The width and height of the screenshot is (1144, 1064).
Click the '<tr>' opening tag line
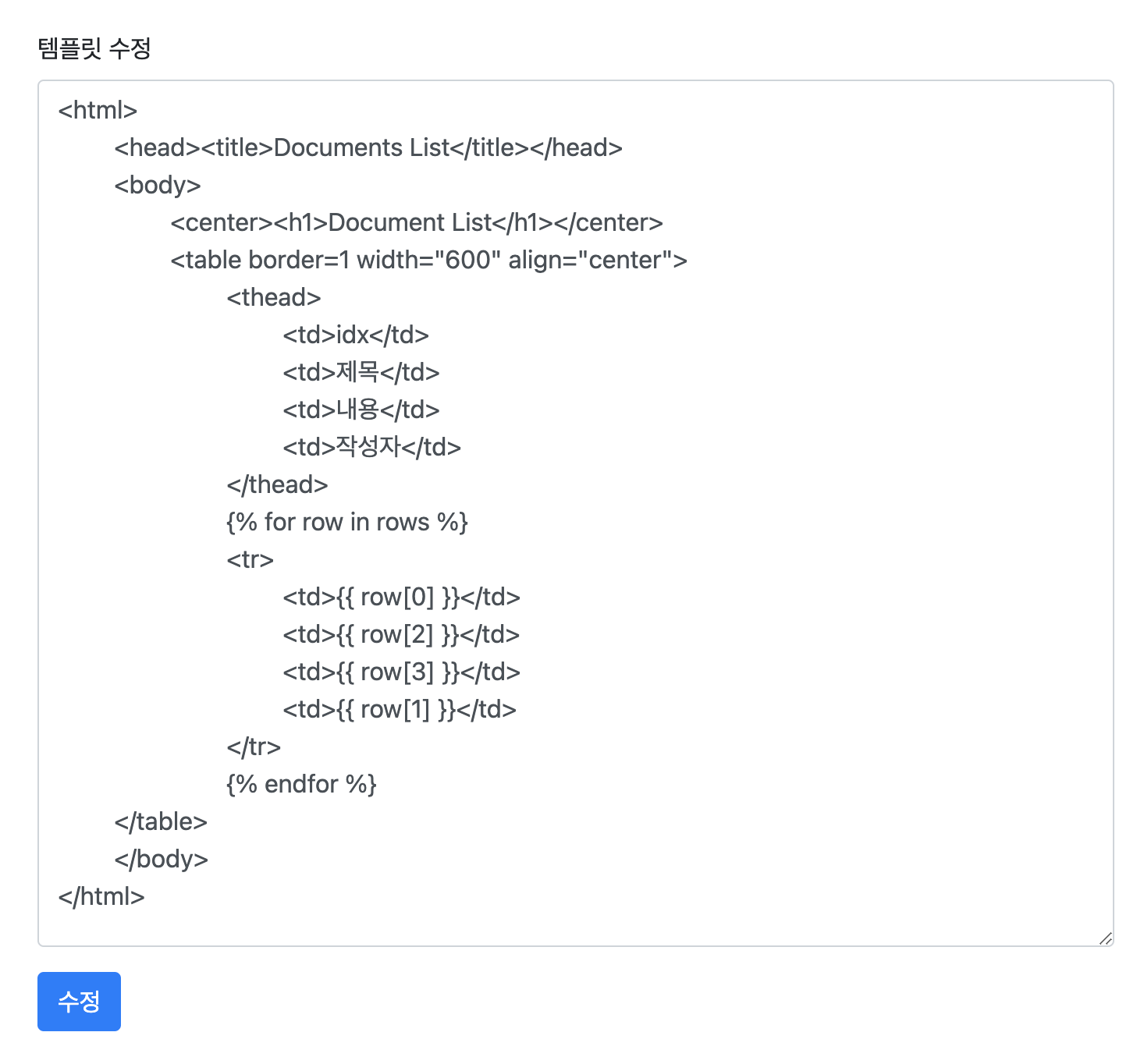(250, 559)
